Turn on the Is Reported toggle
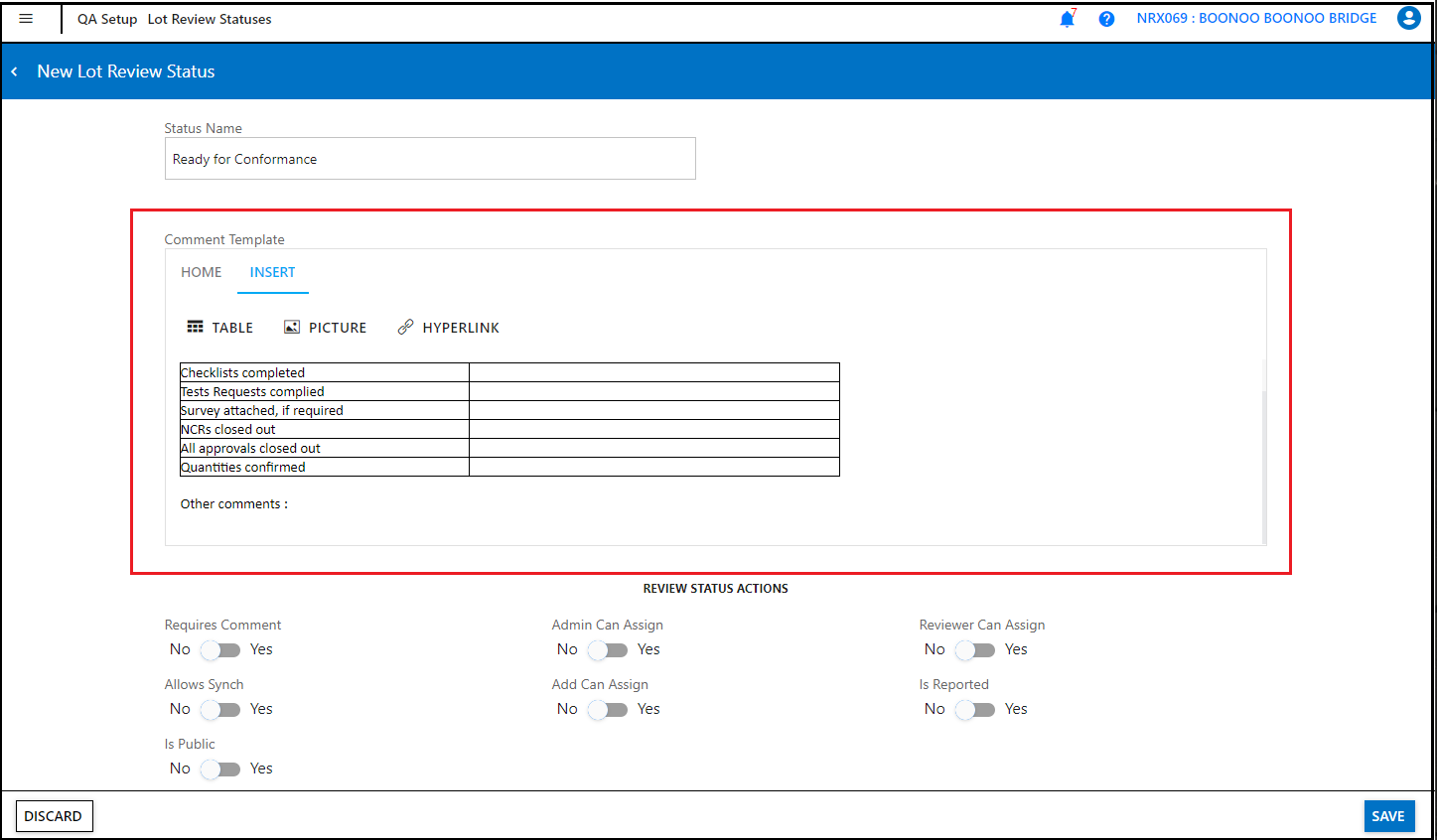Image resolution: width=1437 pixels, height=840 pixels. point(974,709)
